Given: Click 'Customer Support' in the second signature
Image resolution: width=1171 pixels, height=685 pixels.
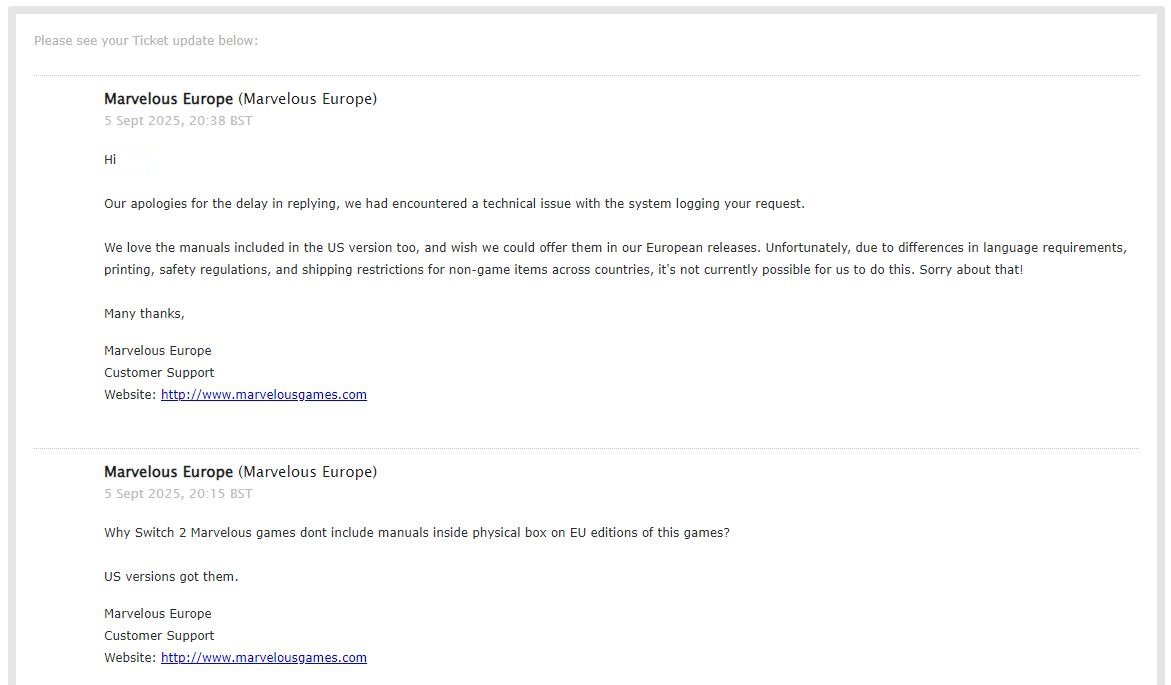Looking at the screenshot, I should tap(159, 636).
